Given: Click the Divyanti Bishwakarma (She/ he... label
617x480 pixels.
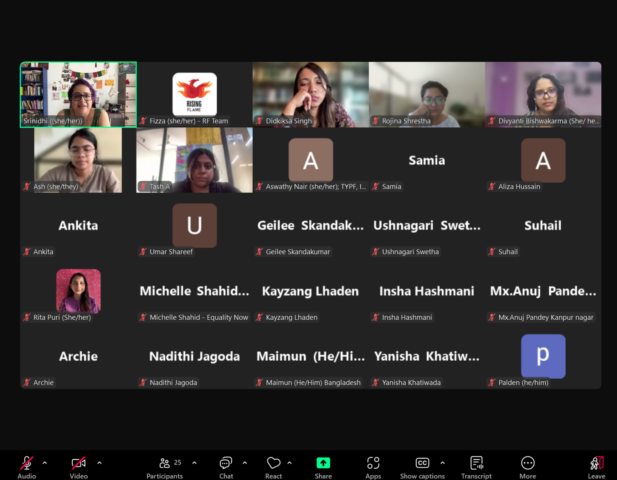Looking at the screenshot, I should (543, 121).
